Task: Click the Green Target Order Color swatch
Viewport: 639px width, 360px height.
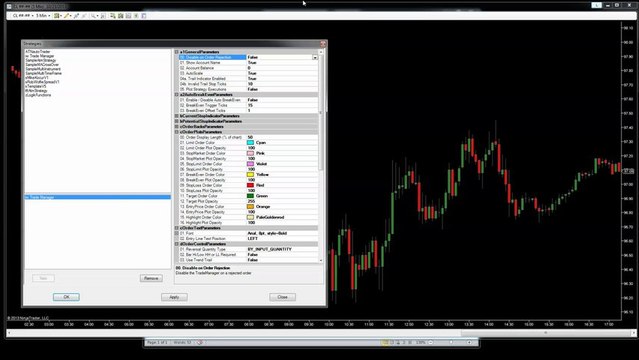Action: coord(250,196)
